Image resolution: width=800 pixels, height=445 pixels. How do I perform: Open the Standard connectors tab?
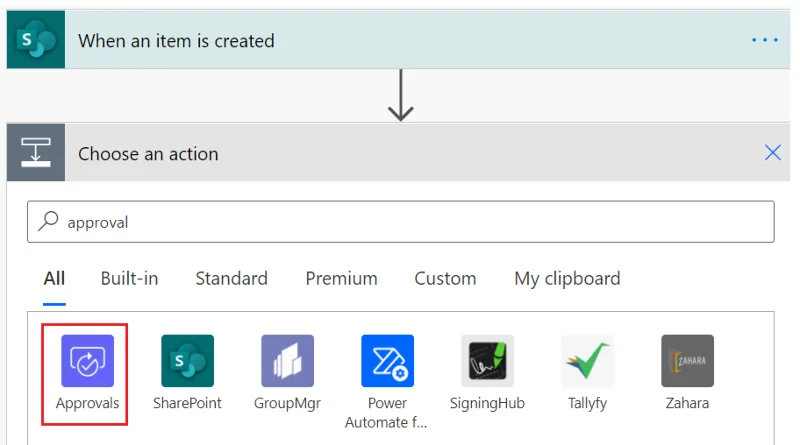231,279
